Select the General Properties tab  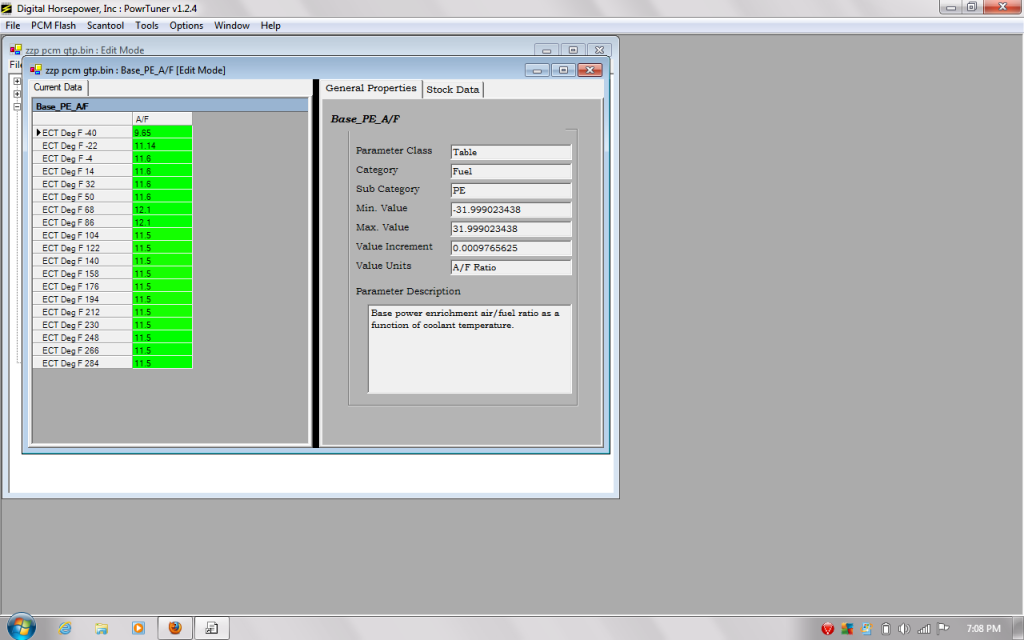(x=371, y=88)
